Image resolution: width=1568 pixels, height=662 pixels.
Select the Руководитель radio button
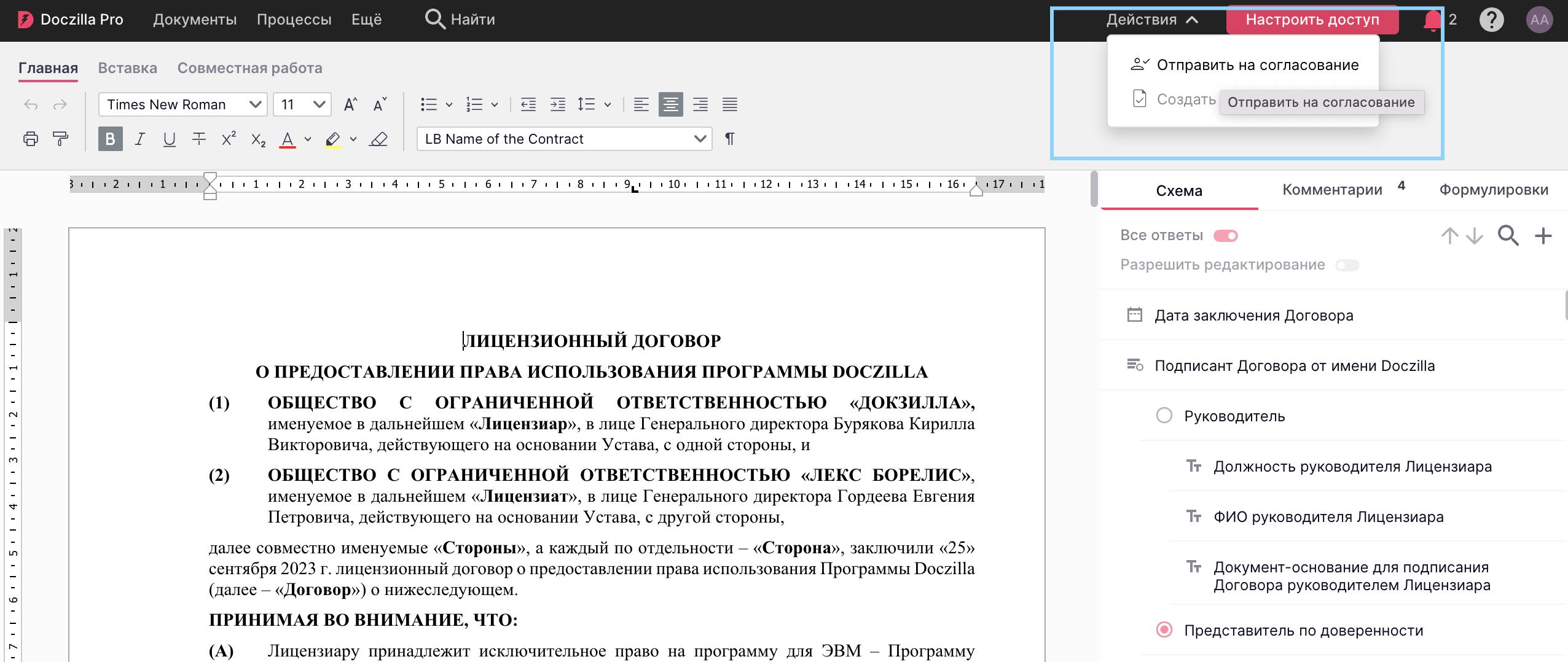coord(1164,416)
